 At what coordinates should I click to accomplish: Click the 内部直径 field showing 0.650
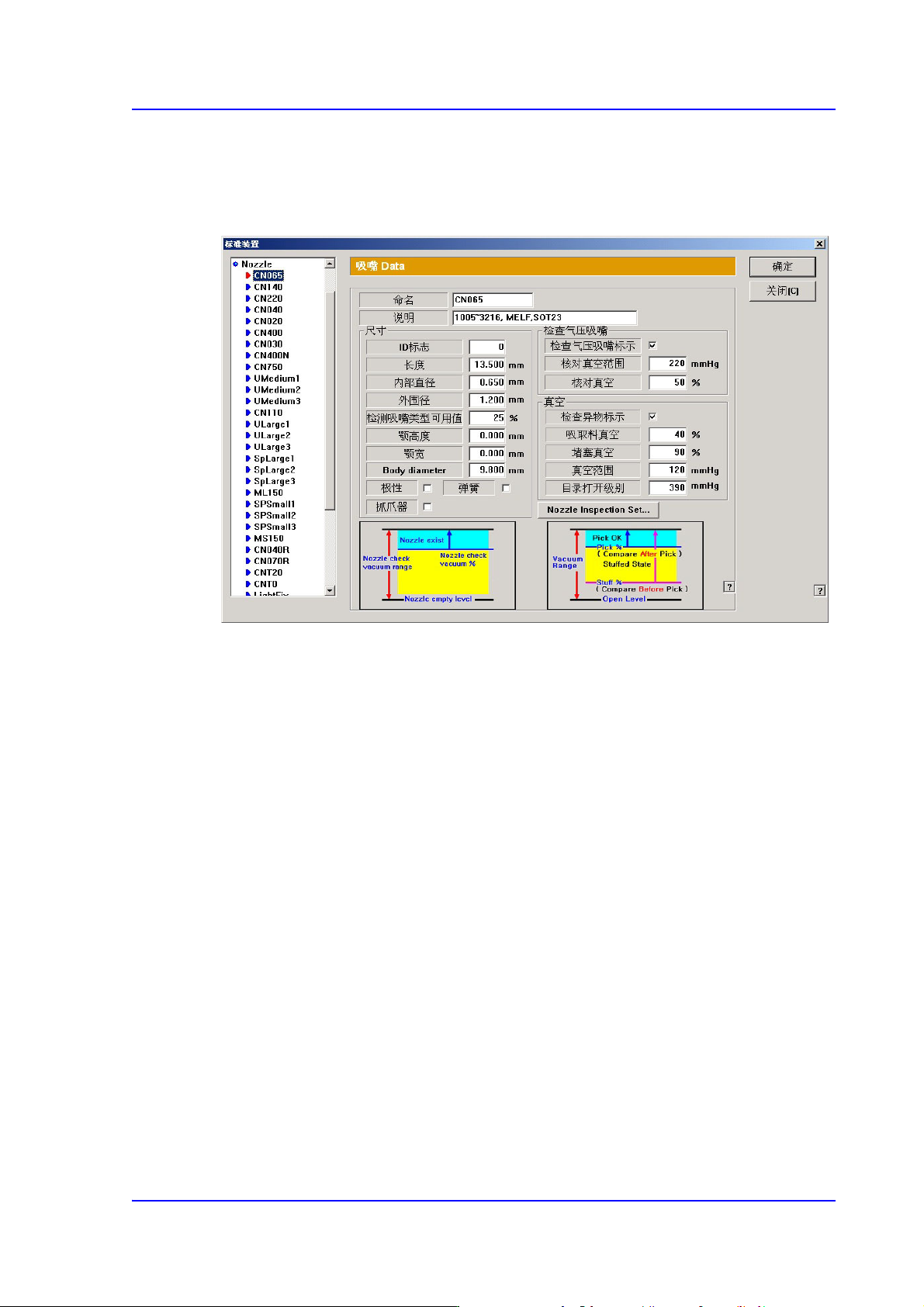[x=487, y=382]
